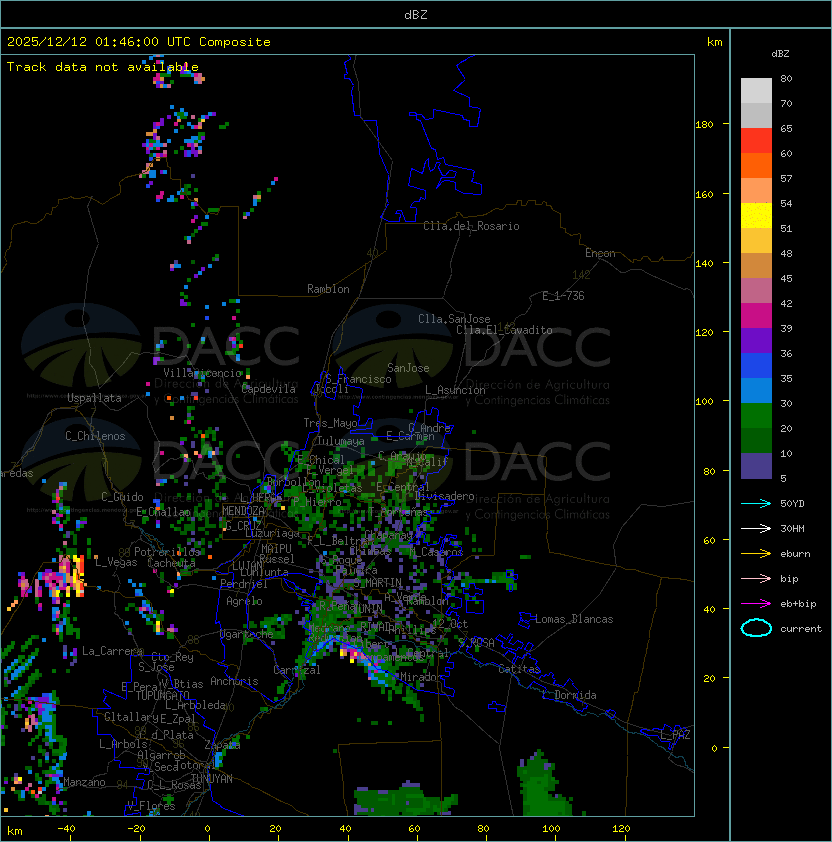The image size is (832, 842).
Task: Click the Ugarteche place label
Action: (247, 634)
